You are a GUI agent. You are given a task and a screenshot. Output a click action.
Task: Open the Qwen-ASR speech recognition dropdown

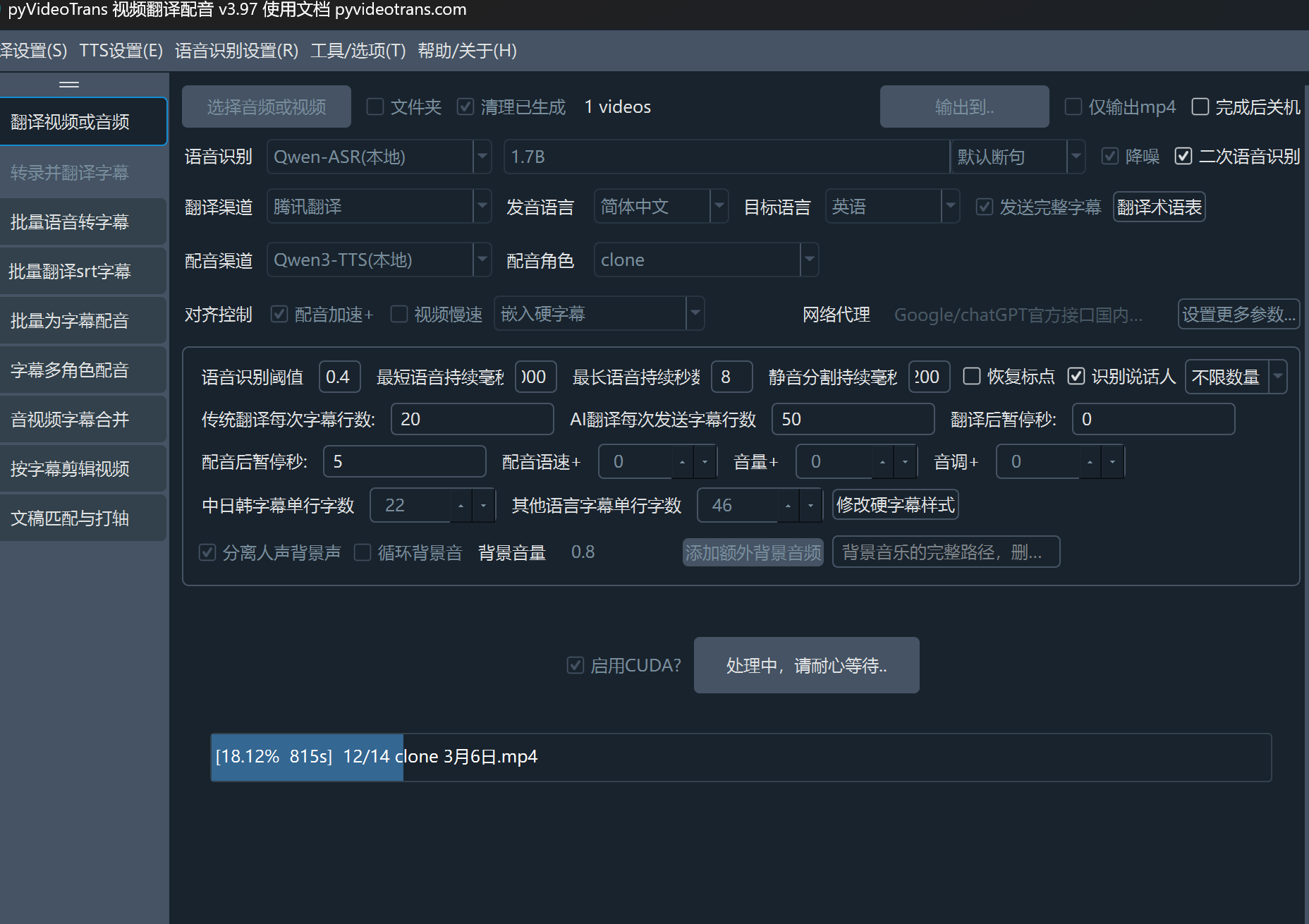482,157
